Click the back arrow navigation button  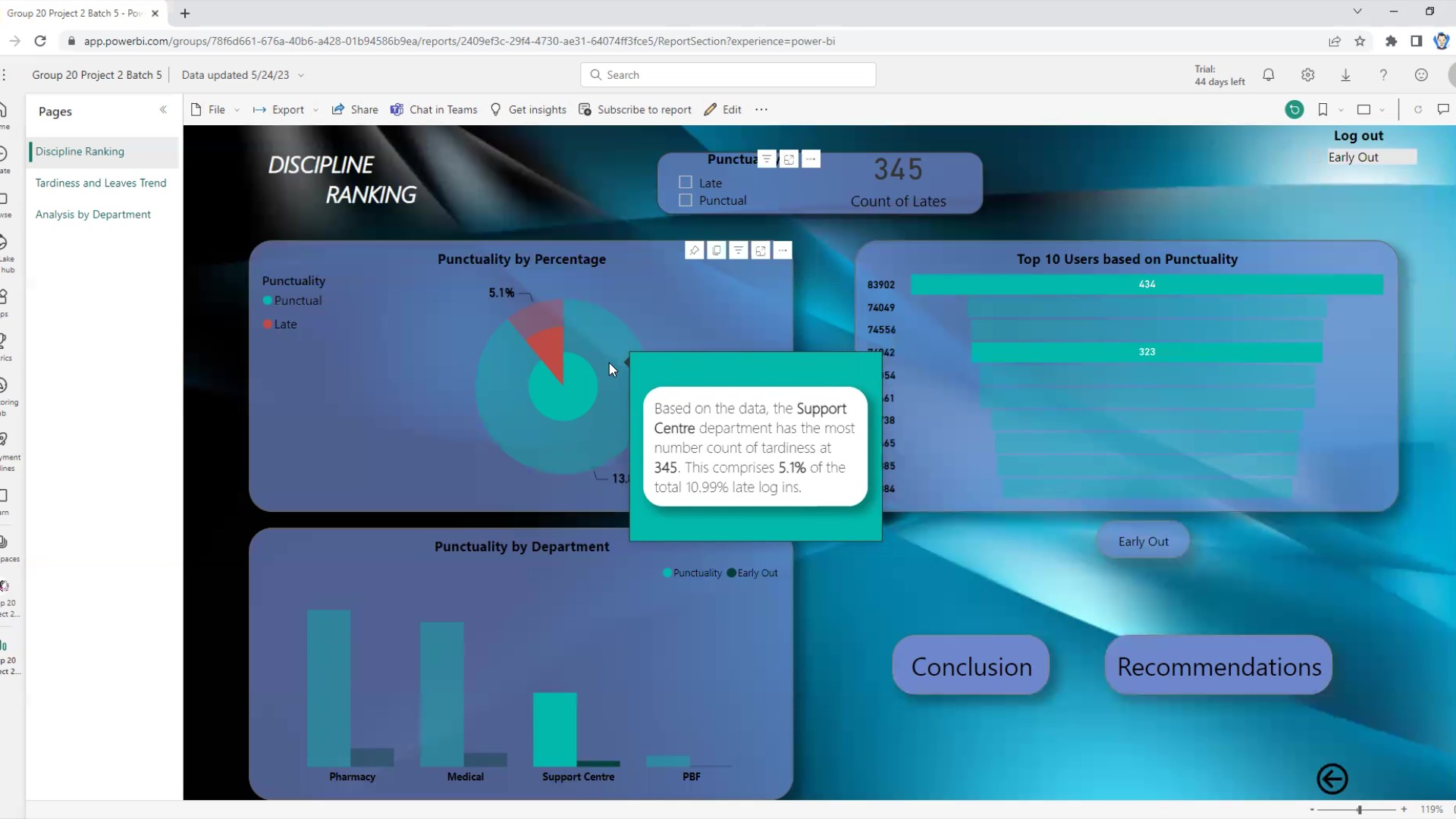click(x=1332, y=779)
